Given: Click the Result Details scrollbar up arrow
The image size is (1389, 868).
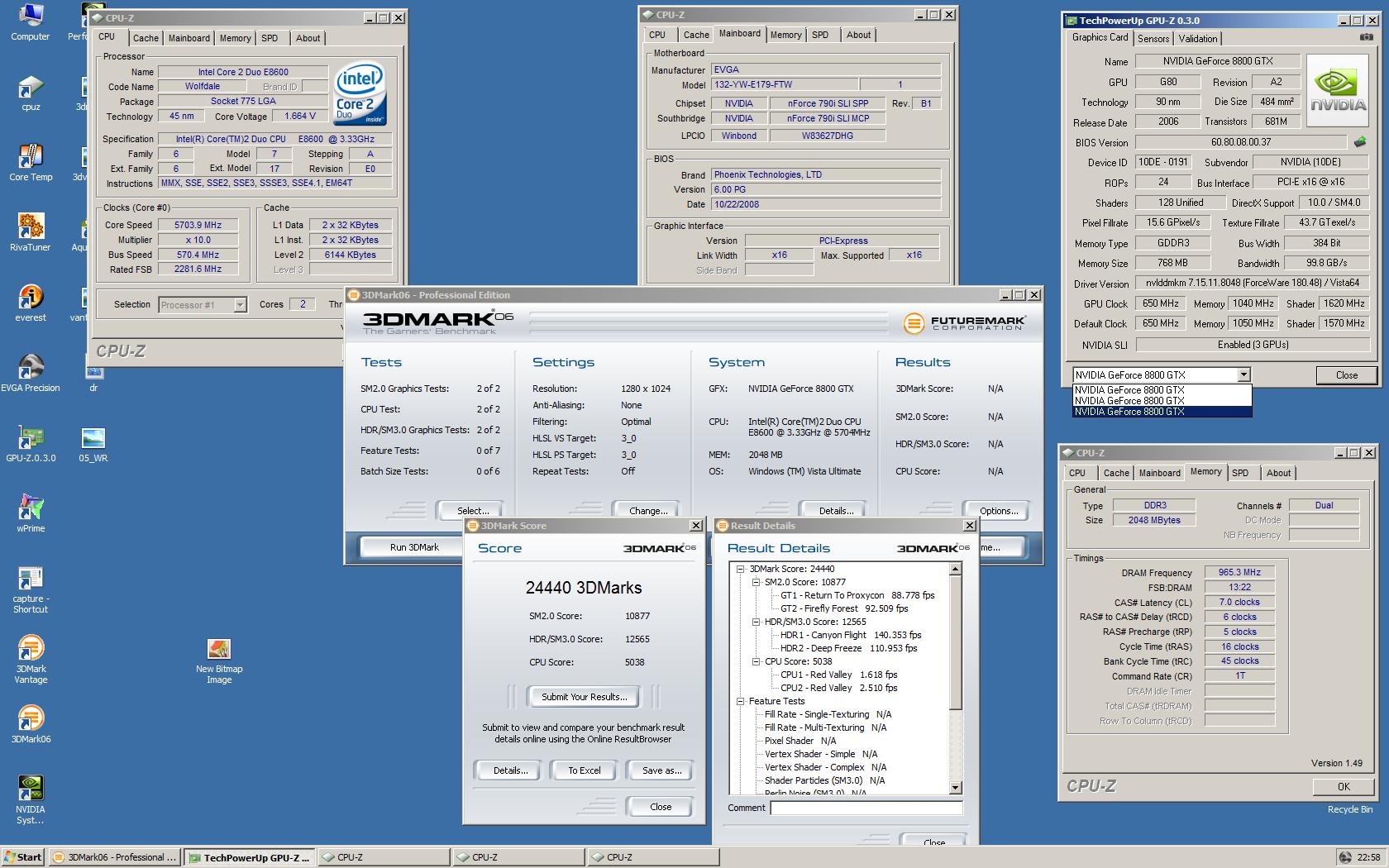Looking at the screenshot, I should click(x=956, y=569).
